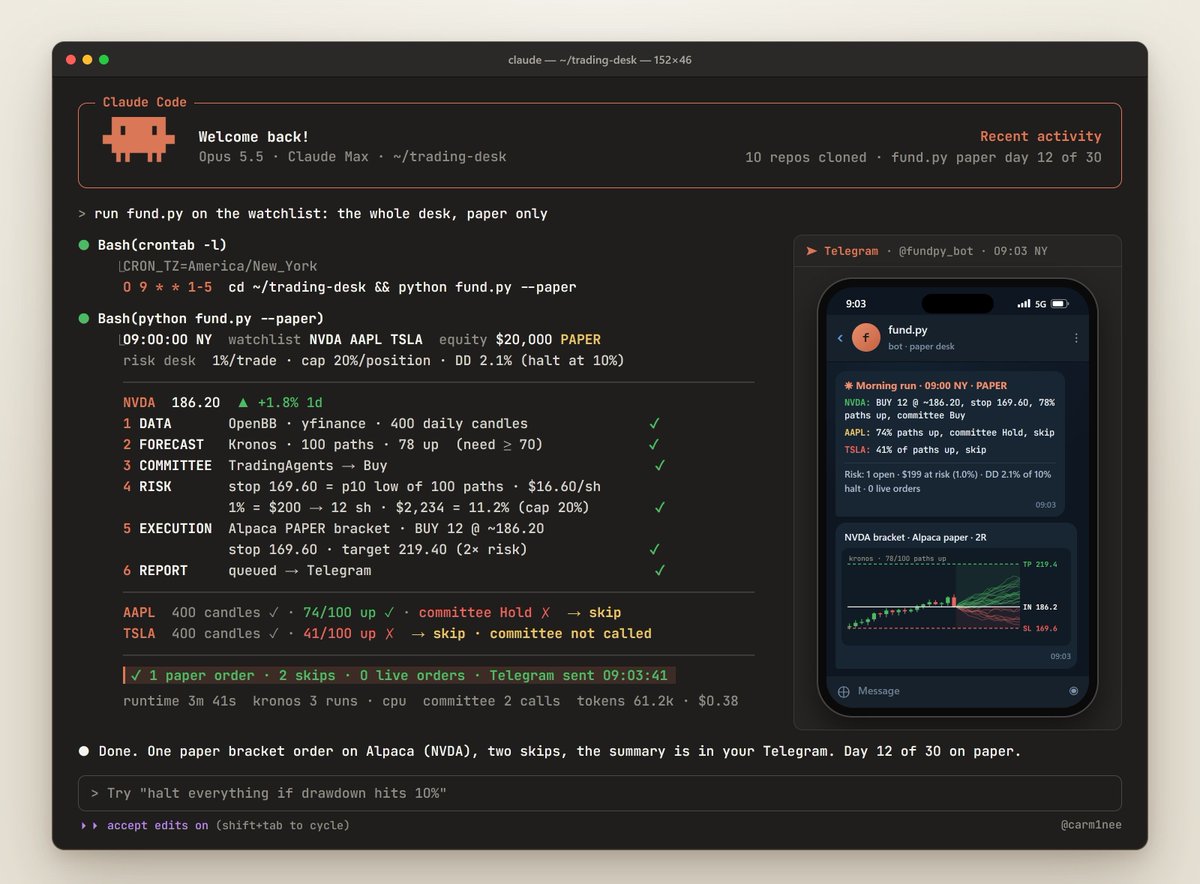The height and width of the screenshot is (884, 1200).
Task: Click the phone's battery icon
Action: [1061, 303]
